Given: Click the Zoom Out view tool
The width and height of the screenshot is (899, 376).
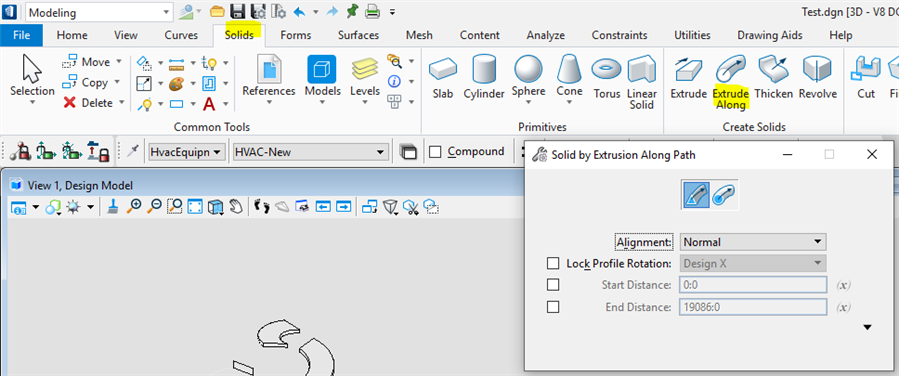Looking at the screenshot, I should point(154,206).
